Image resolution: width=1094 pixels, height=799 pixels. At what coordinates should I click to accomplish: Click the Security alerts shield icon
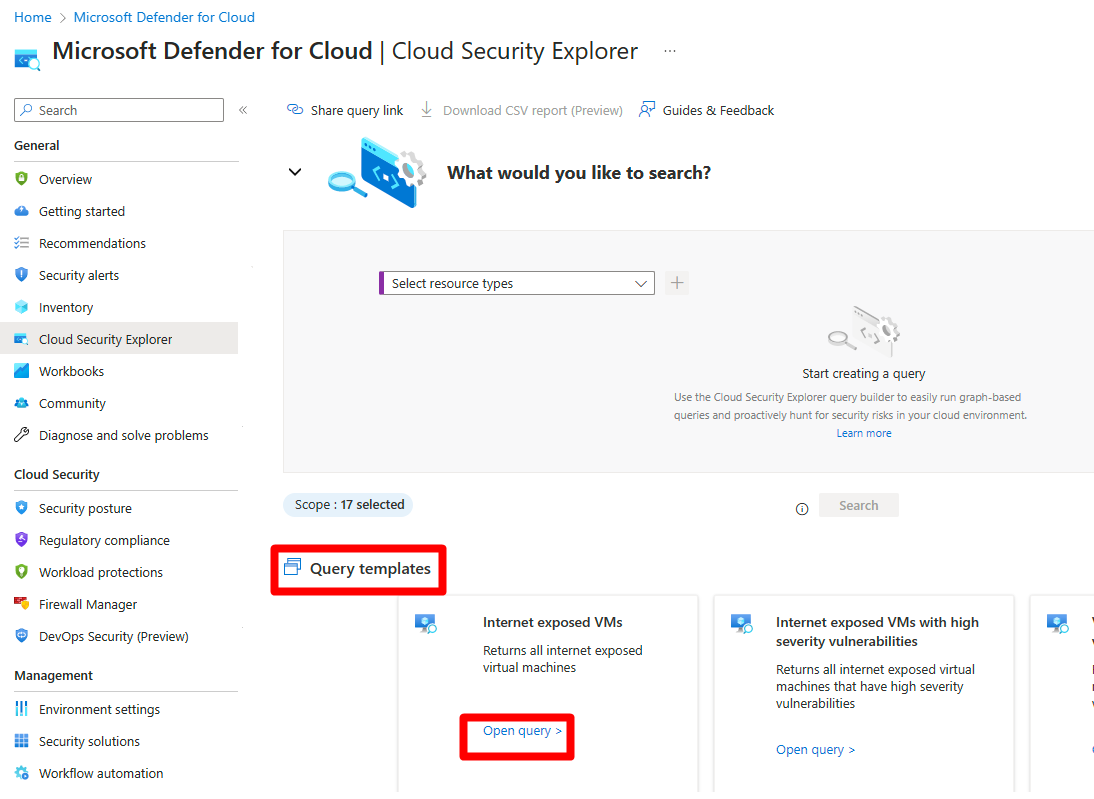22,275
